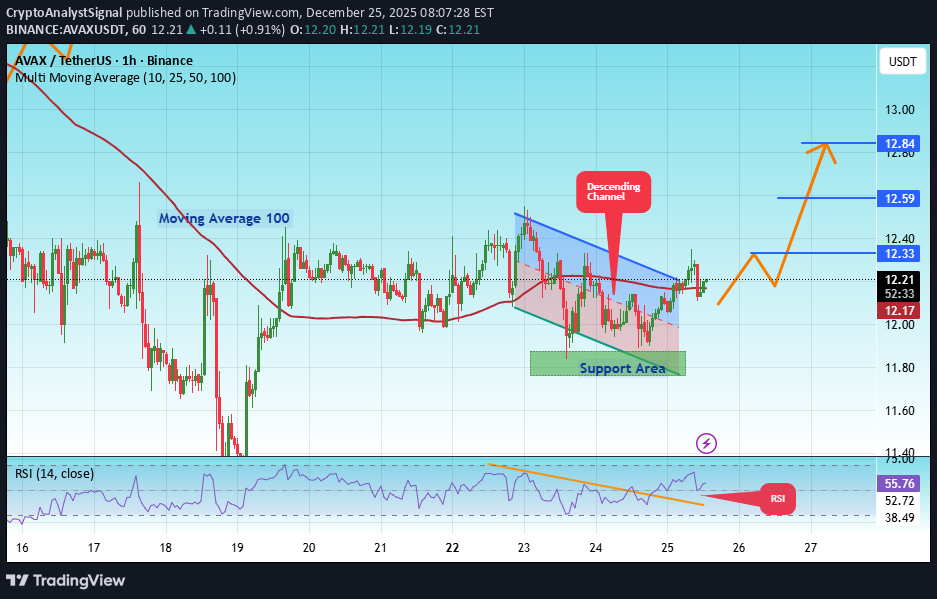Image resolution: width=937 pixels, height=599 pixels.
Task: Click the orange arrowhead at the 12.84 target
Action: [825, 148]
